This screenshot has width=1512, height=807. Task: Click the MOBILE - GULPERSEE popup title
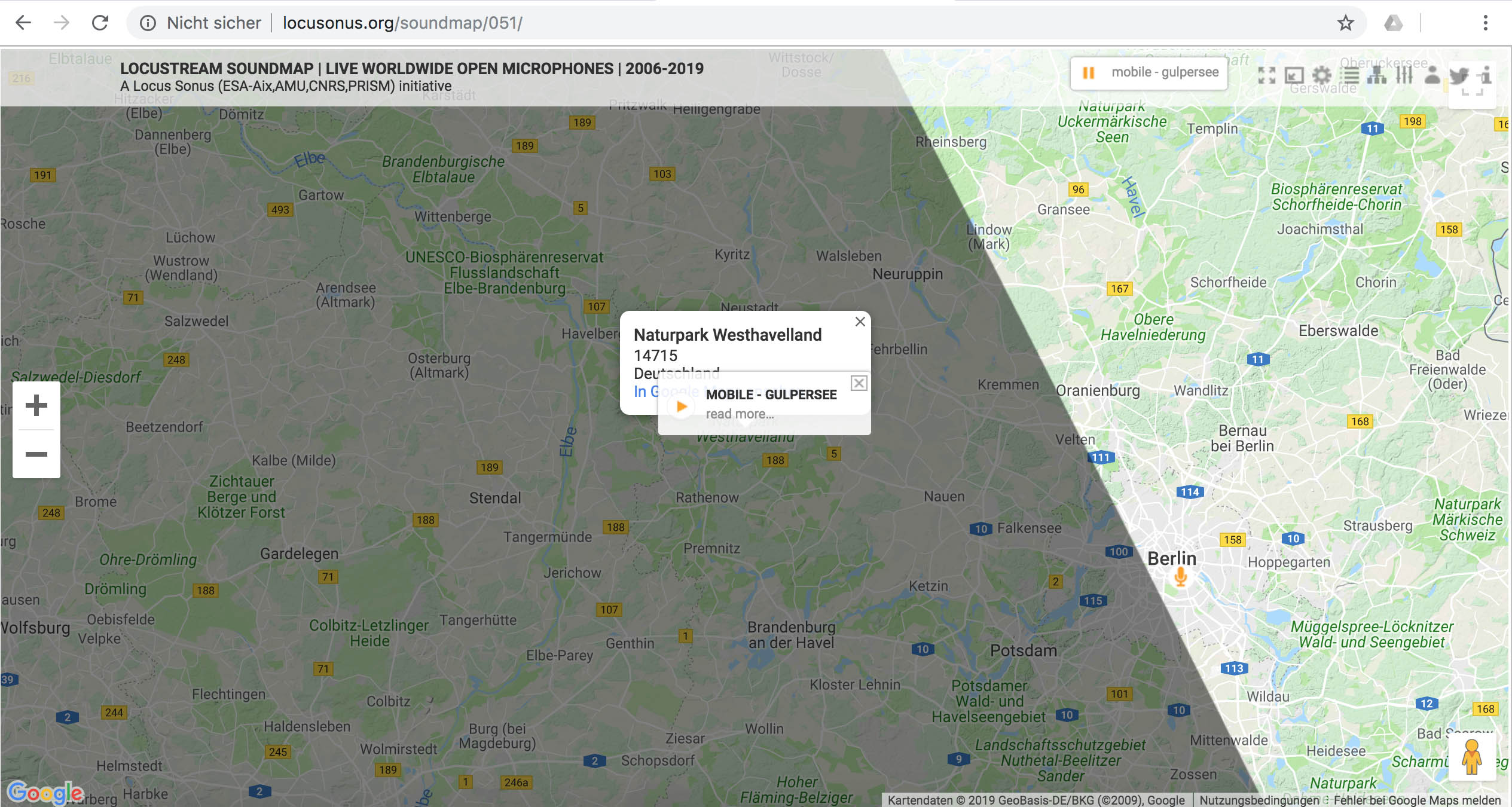point(771,395)
